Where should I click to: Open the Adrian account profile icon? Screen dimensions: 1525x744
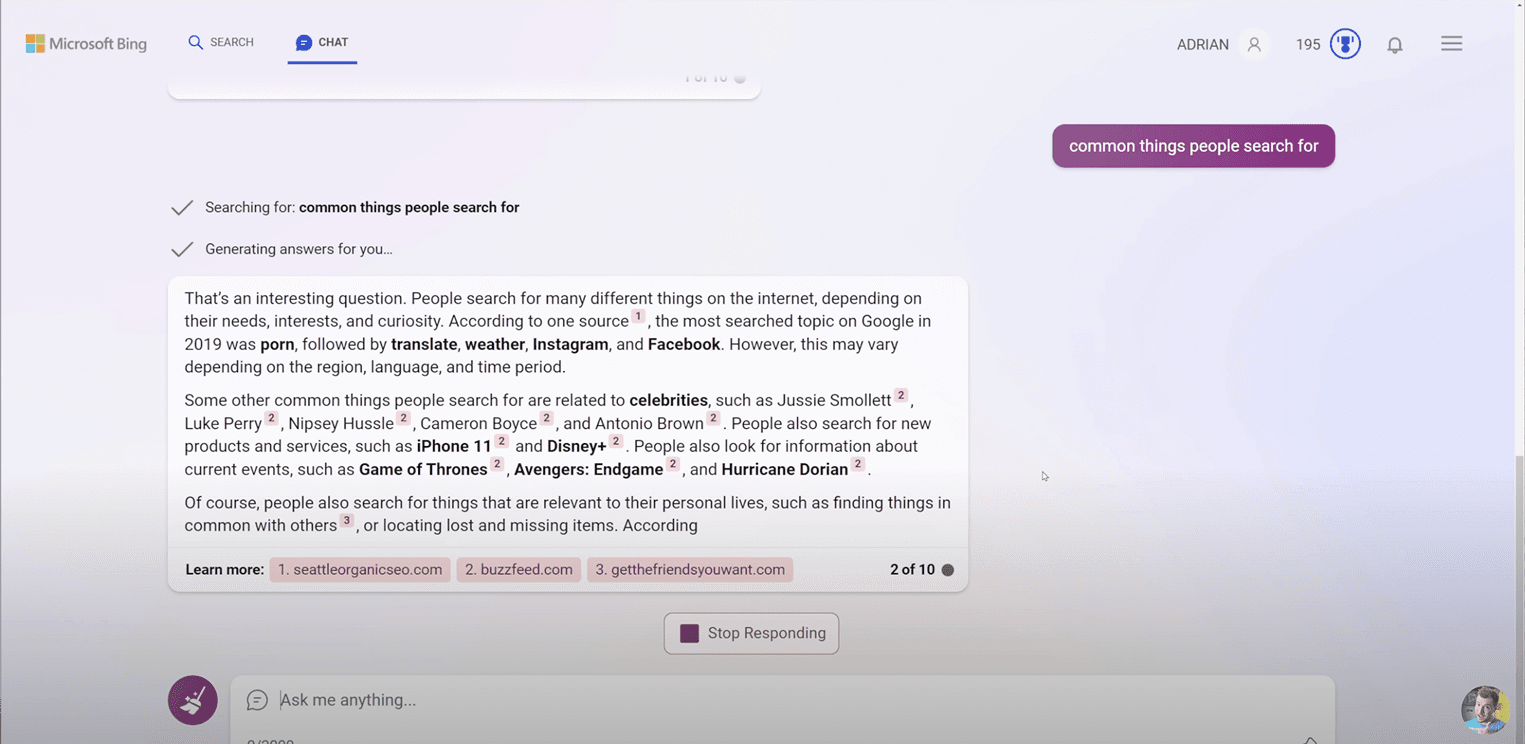tap(1254, 44)
